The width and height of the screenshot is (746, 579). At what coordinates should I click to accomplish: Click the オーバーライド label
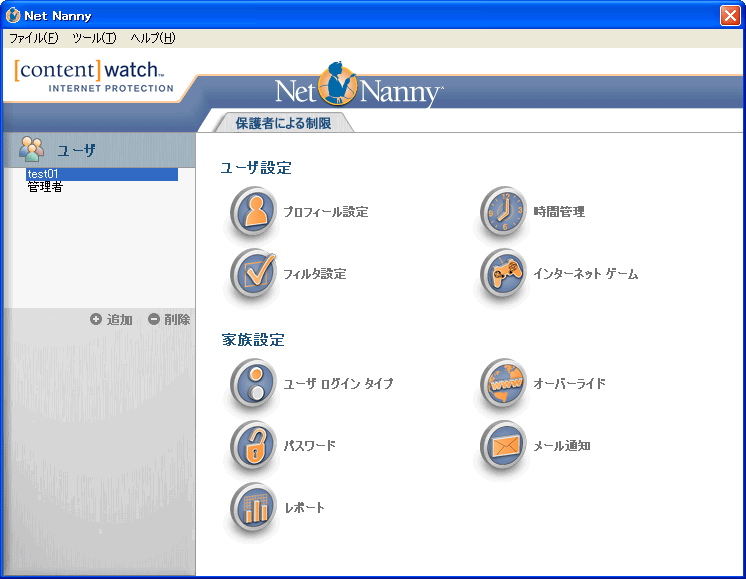click(569, 383)
